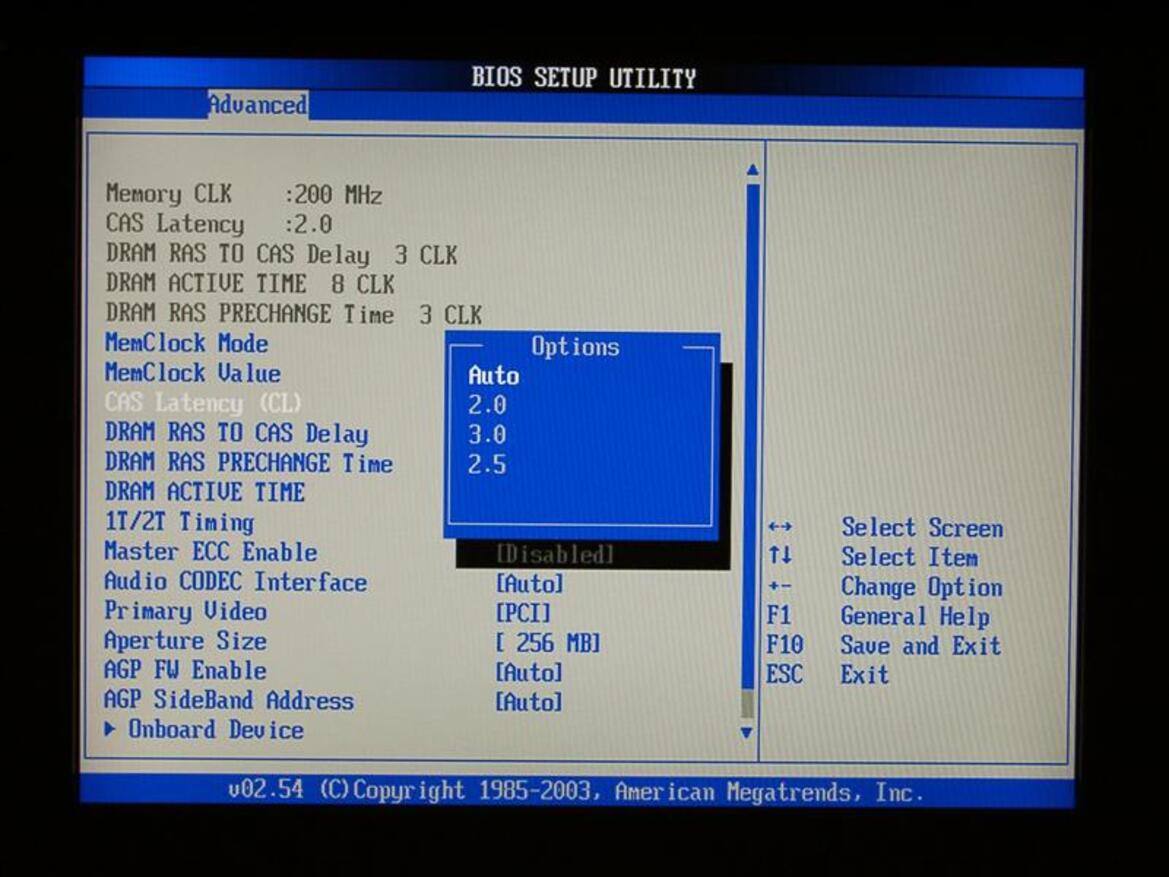Choose Auto in the Options popup
Image resolution: width=1169 pixels, height=877 pixels.
coord(494,375)
